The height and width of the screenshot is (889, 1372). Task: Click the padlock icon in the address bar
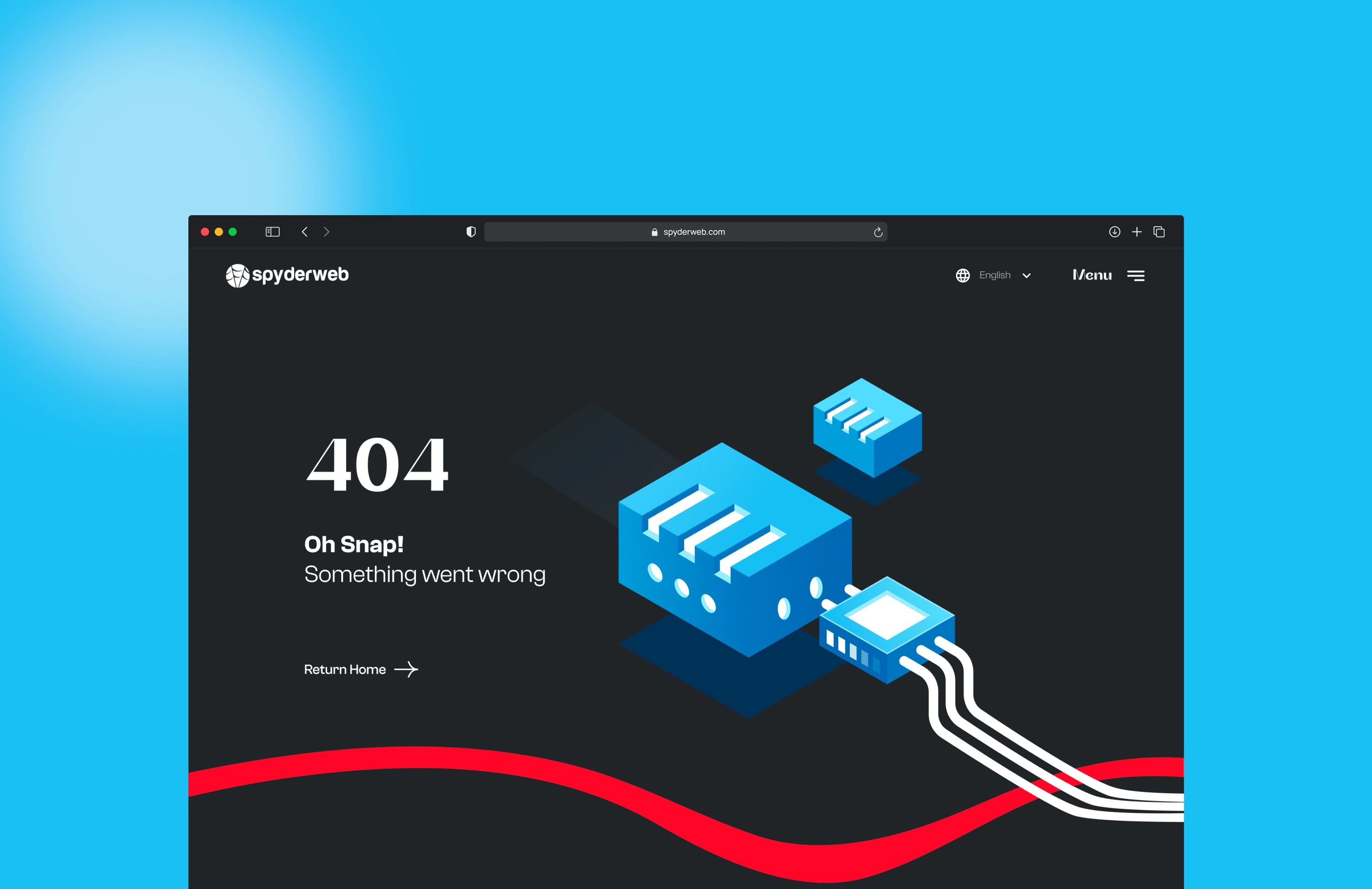pyautogui.click(x=654, y=232)
